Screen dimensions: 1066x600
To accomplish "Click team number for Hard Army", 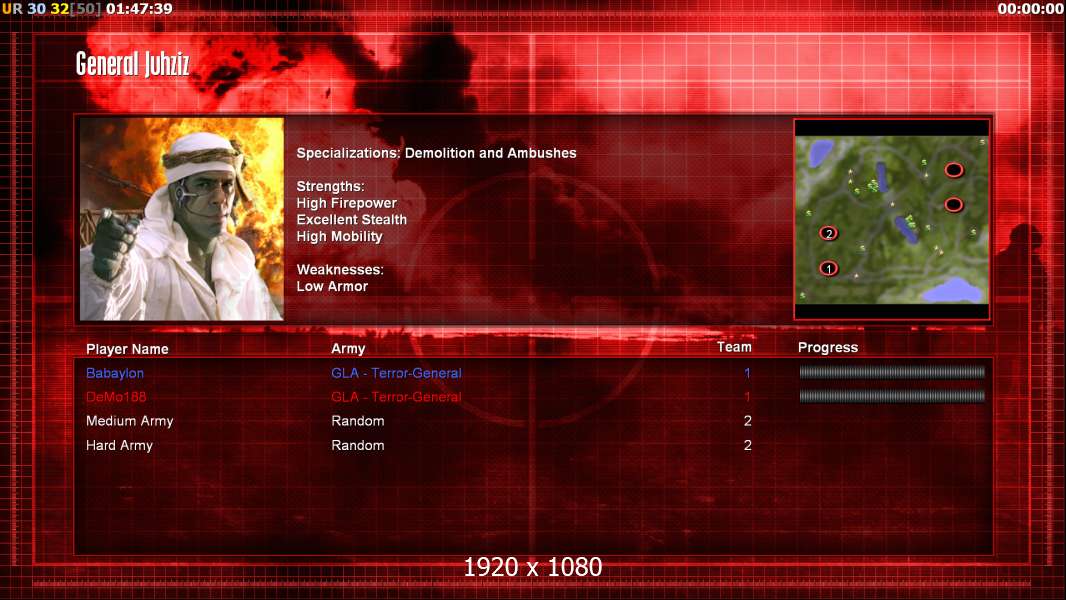I will 748,446.
